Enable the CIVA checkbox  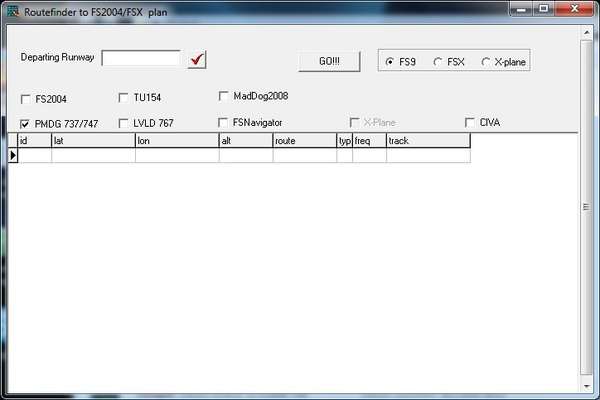470,122
